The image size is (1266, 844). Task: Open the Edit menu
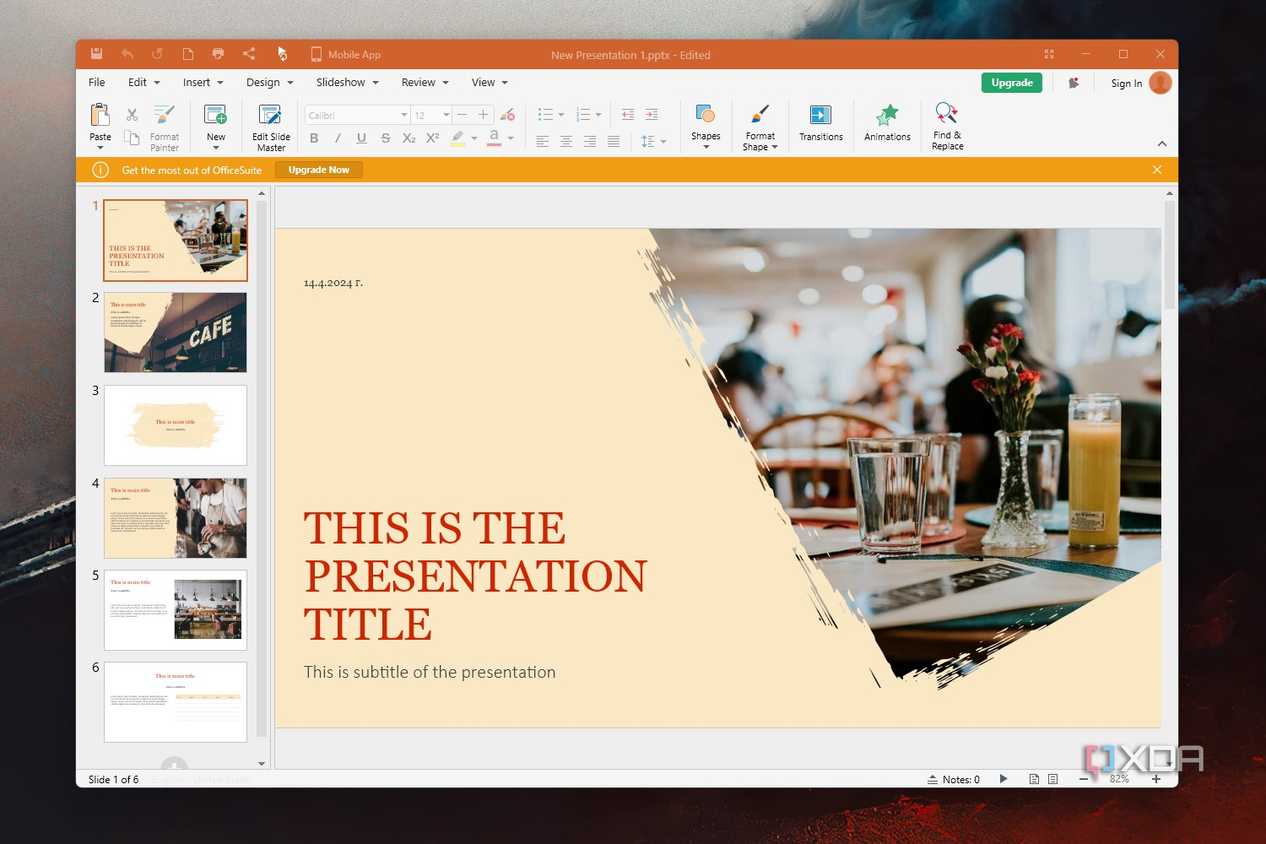[x=143, y=82]
